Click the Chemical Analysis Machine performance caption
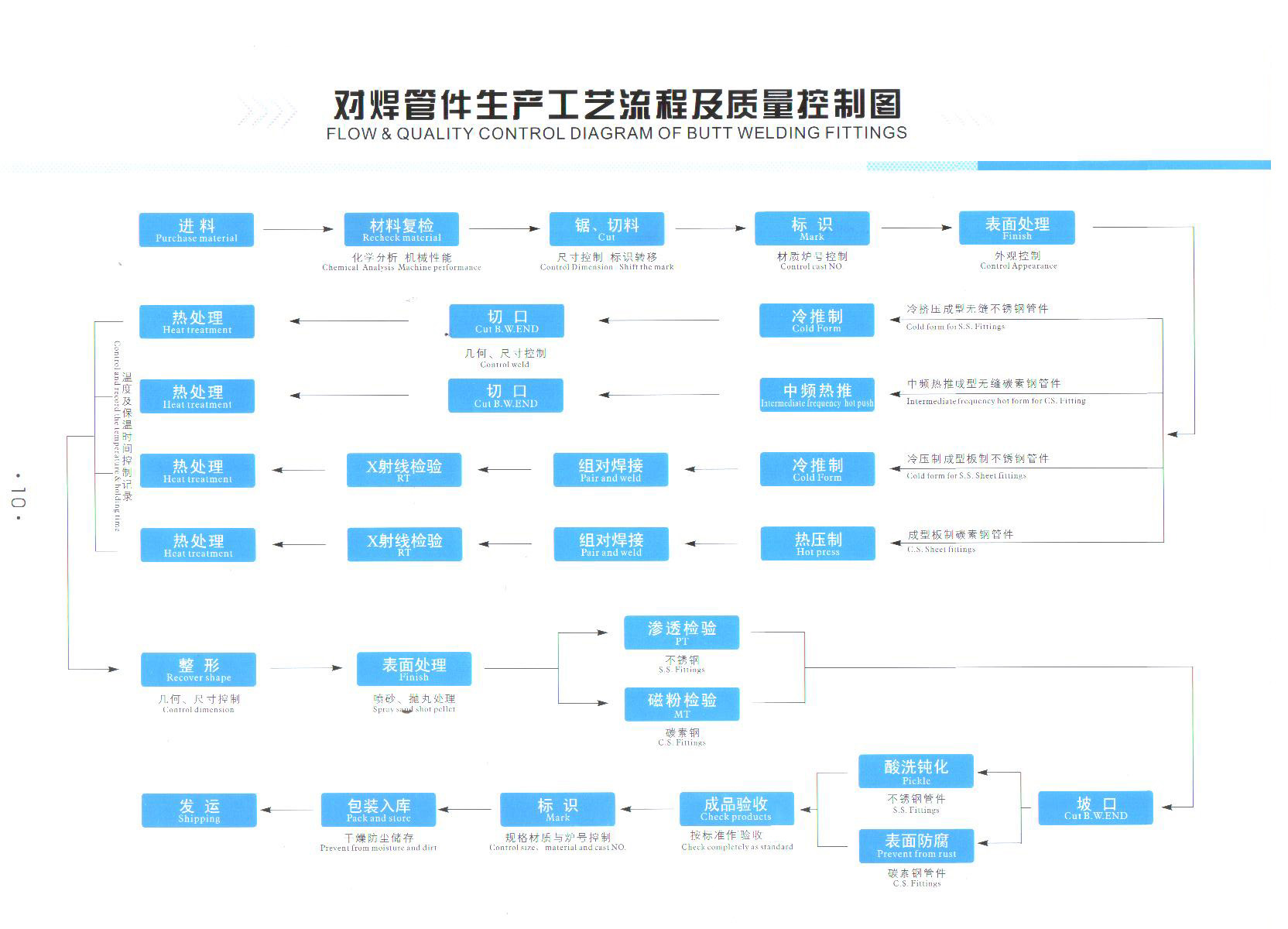This screenshot has height=929, width=1288. 401,268
